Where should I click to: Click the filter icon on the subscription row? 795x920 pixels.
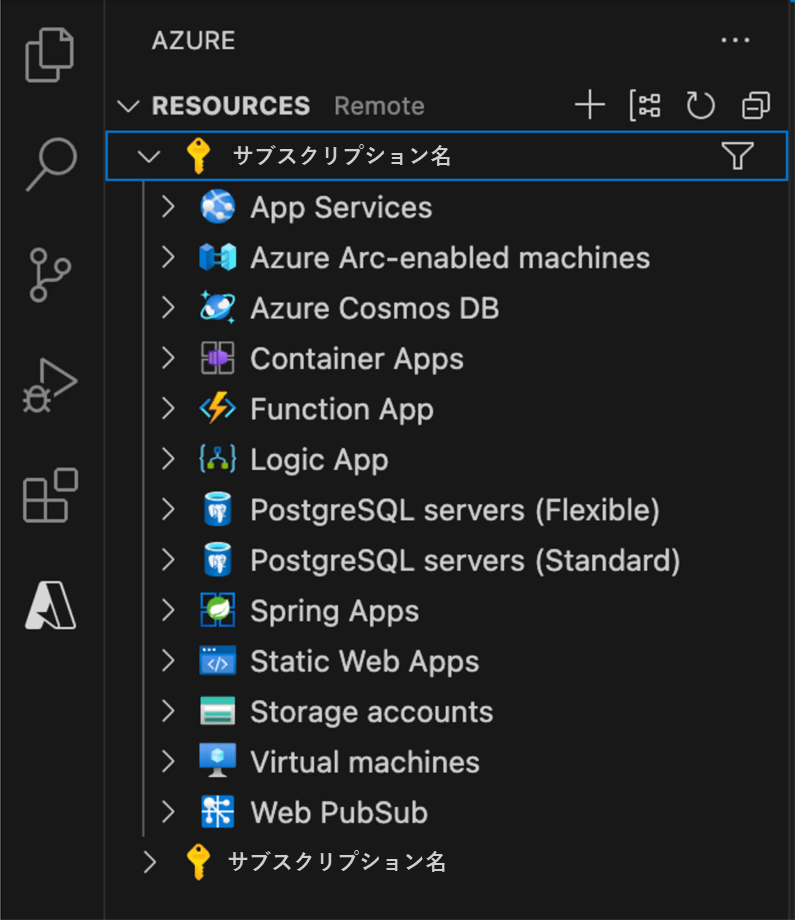tap(737, 156)
